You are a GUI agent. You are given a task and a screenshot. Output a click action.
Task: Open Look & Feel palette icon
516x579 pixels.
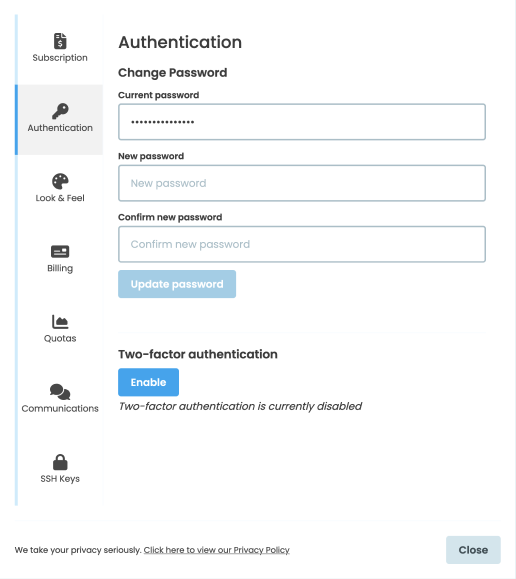60,181
